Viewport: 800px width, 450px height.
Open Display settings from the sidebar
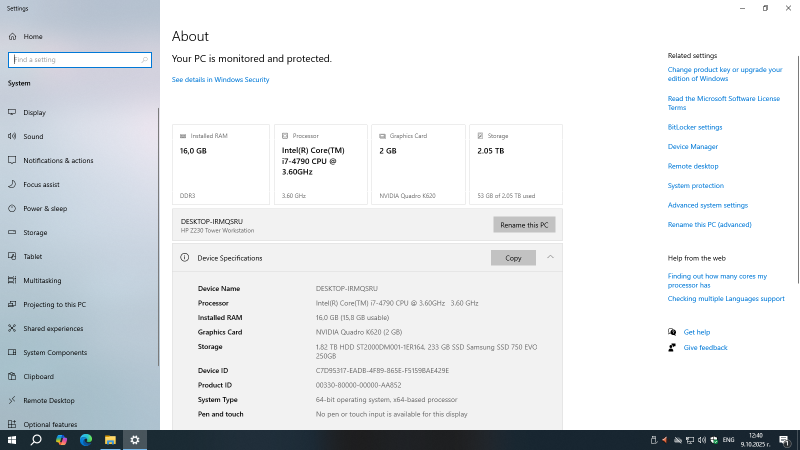pos(34,112)
